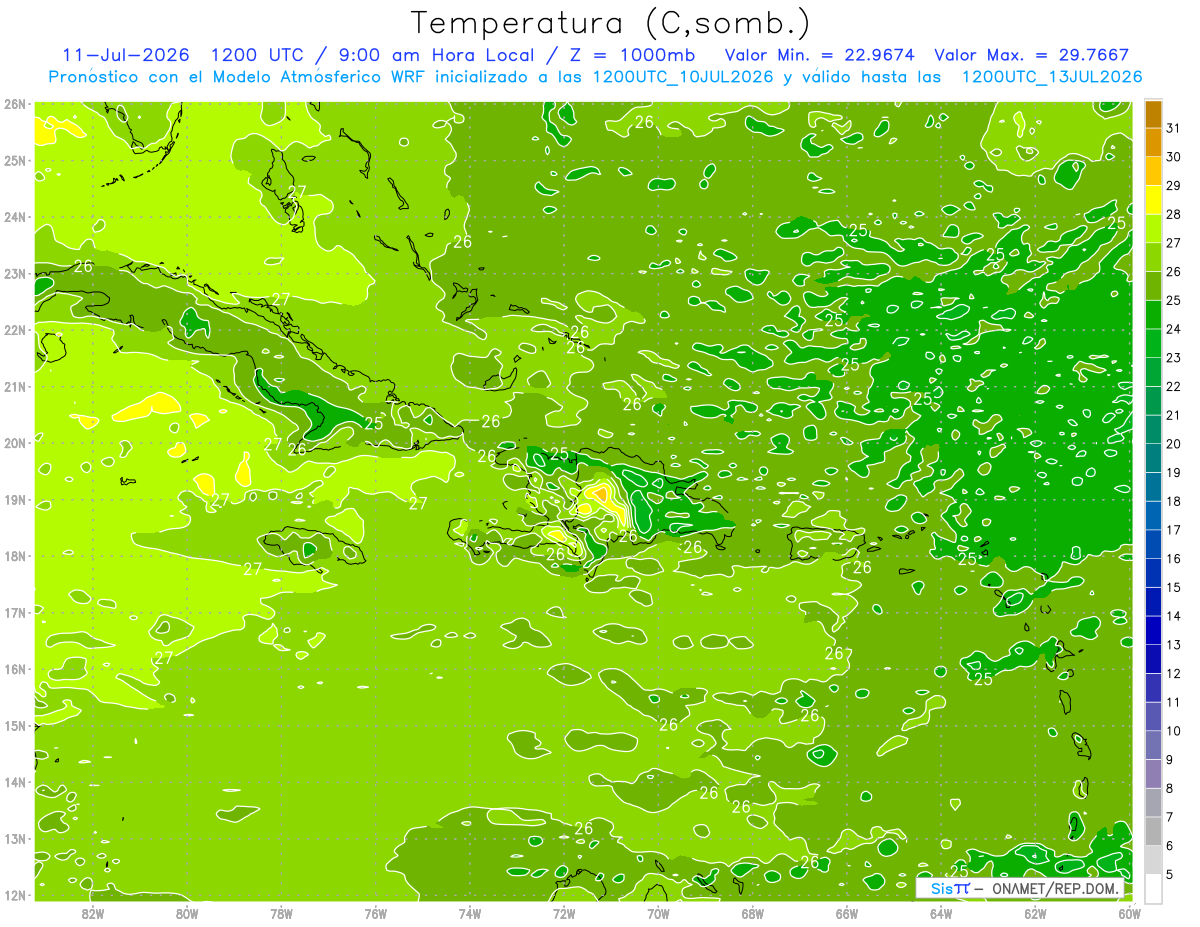
Task: Click the 'Z = 1000mb' level text
Action: 632,55
